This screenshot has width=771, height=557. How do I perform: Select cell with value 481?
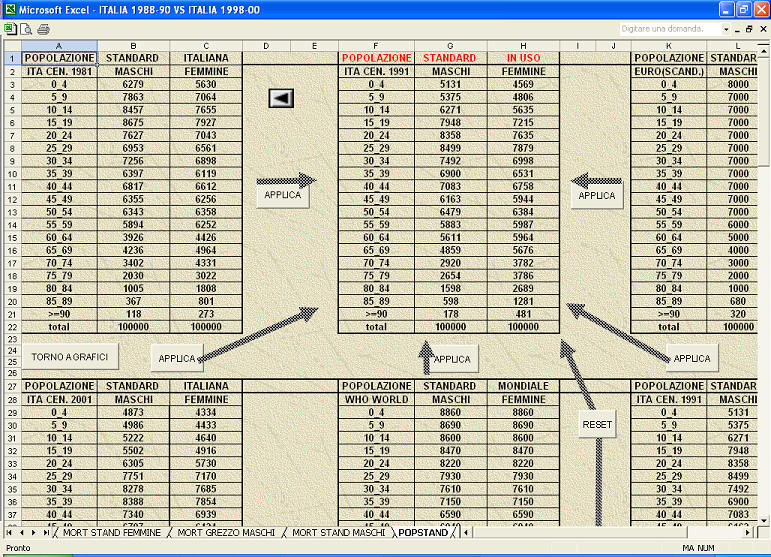(x=523, y=314)
